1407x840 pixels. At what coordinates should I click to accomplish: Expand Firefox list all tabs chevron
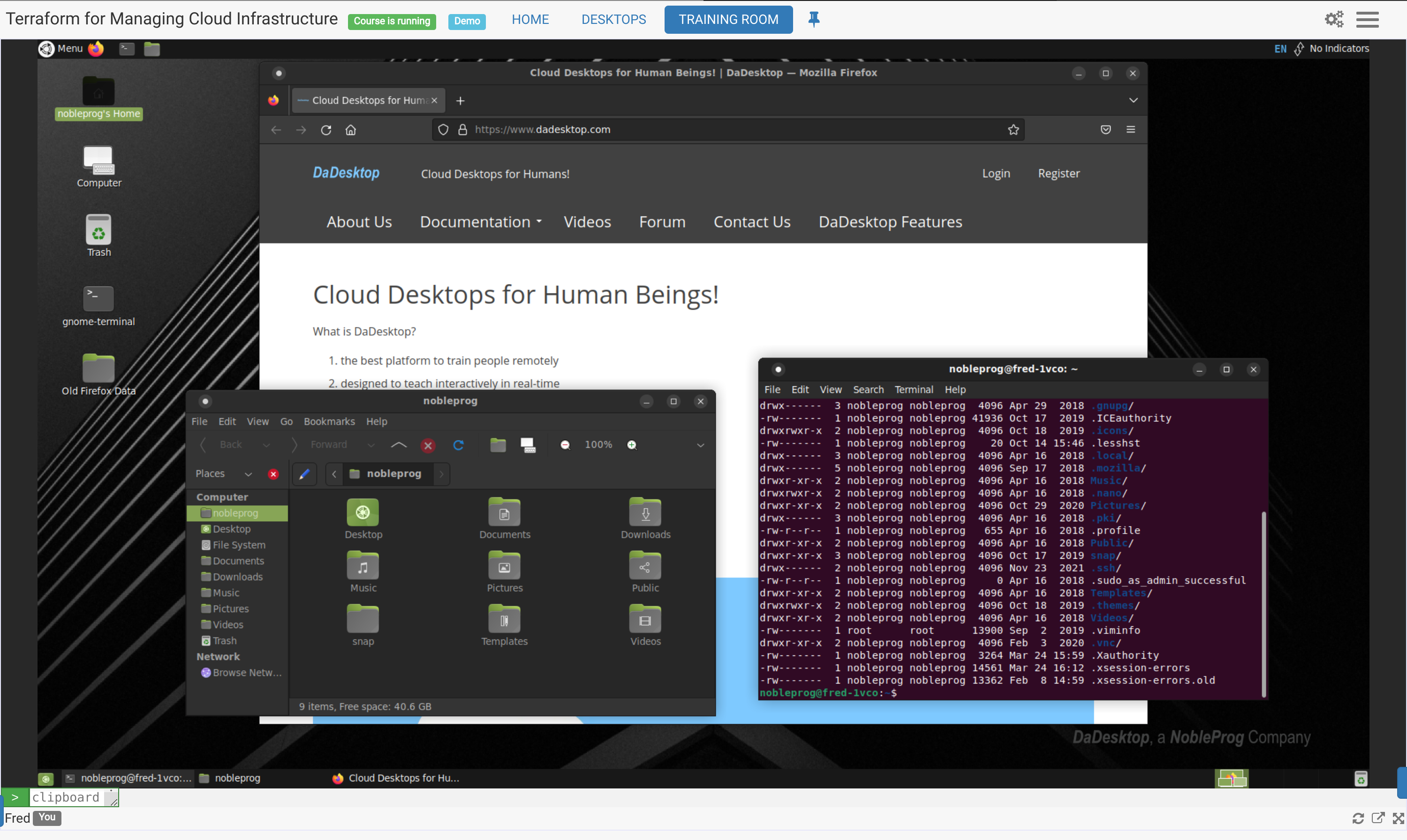coord(1133,100)
